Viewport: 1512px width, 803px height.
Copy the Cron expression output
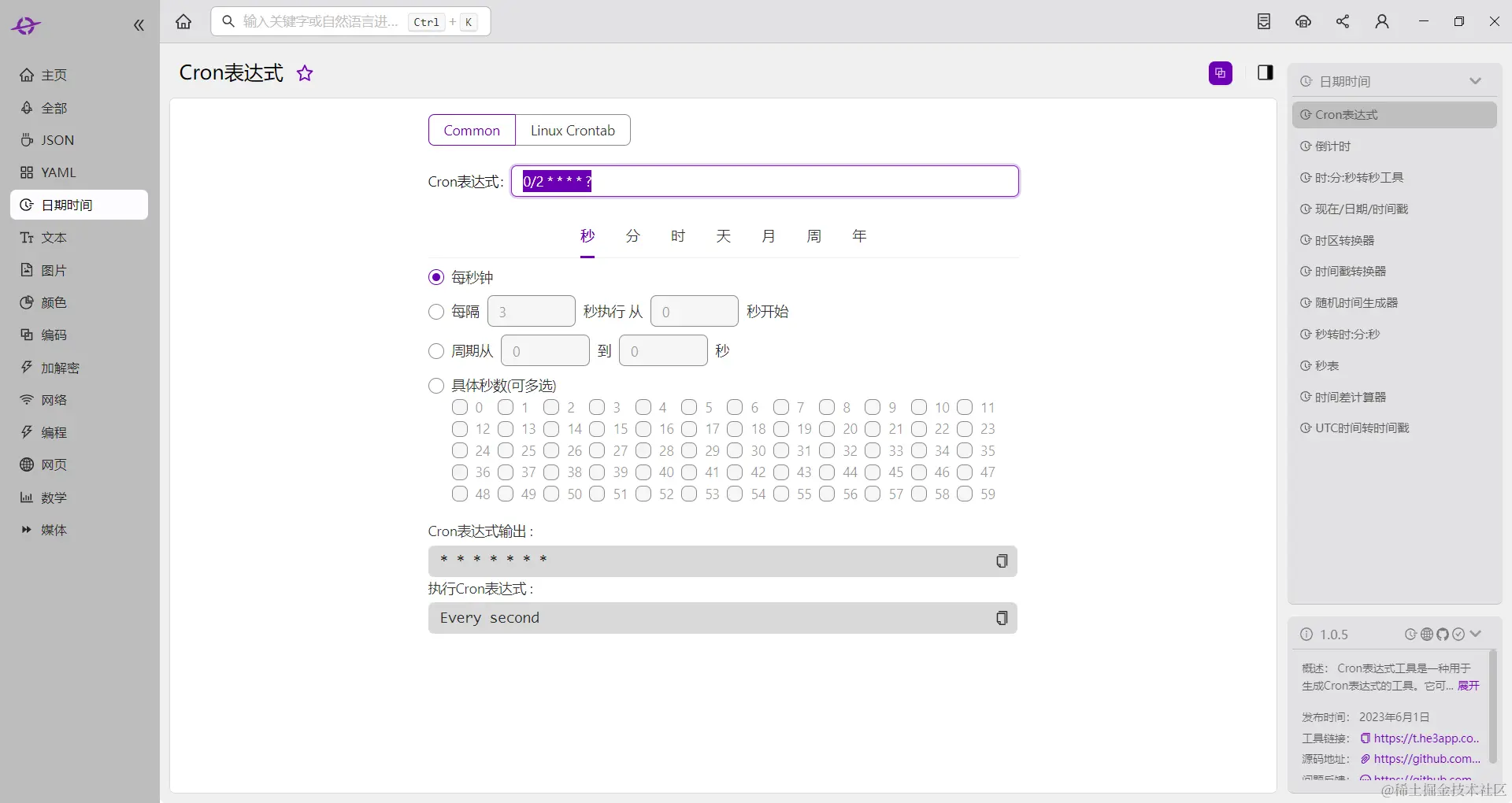1001,561
